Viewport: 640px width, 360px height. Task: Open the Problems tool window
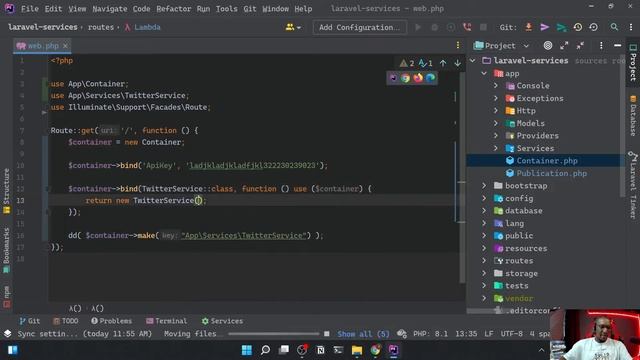(x=111, y=321)
